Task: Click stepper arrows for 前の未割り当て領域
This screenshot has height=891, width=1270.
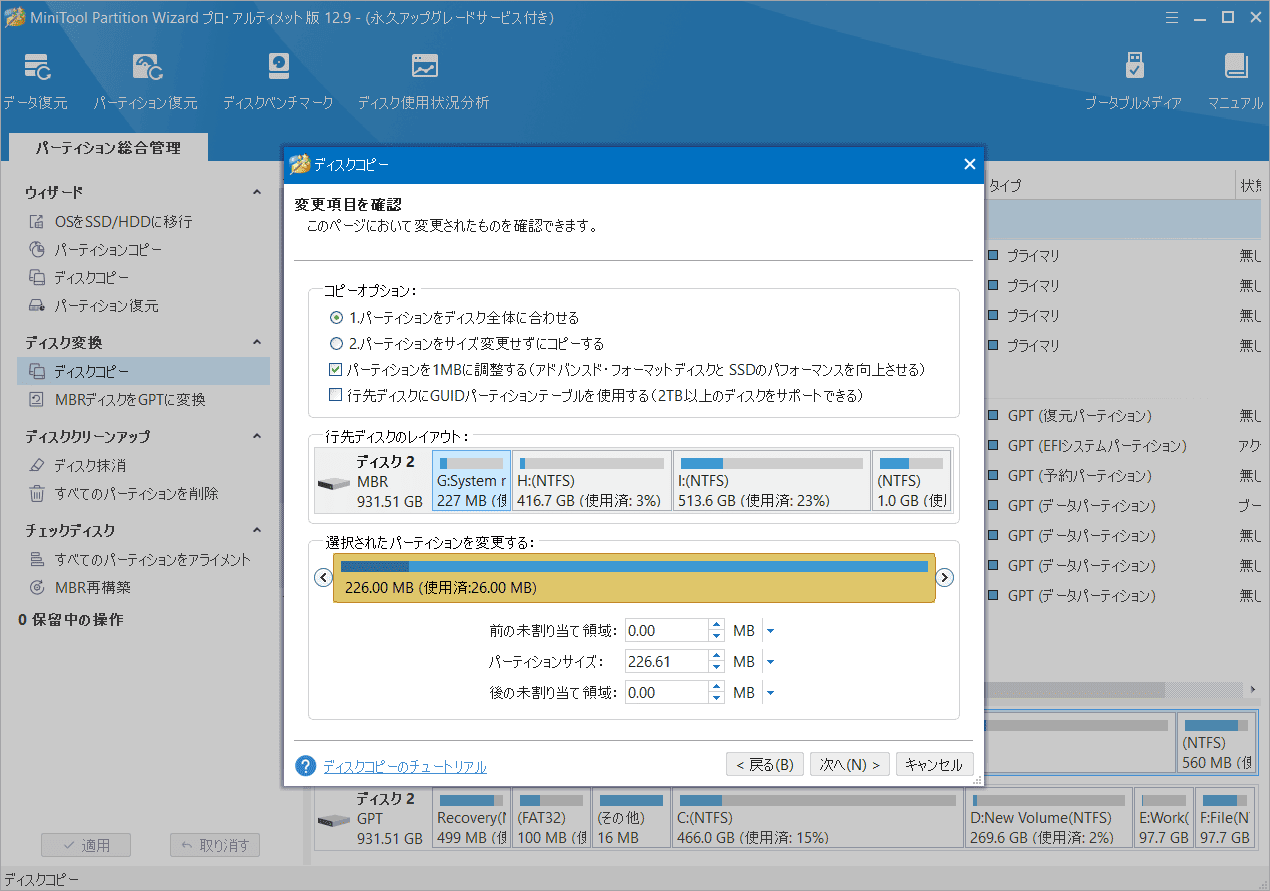Action: (716, 631)
